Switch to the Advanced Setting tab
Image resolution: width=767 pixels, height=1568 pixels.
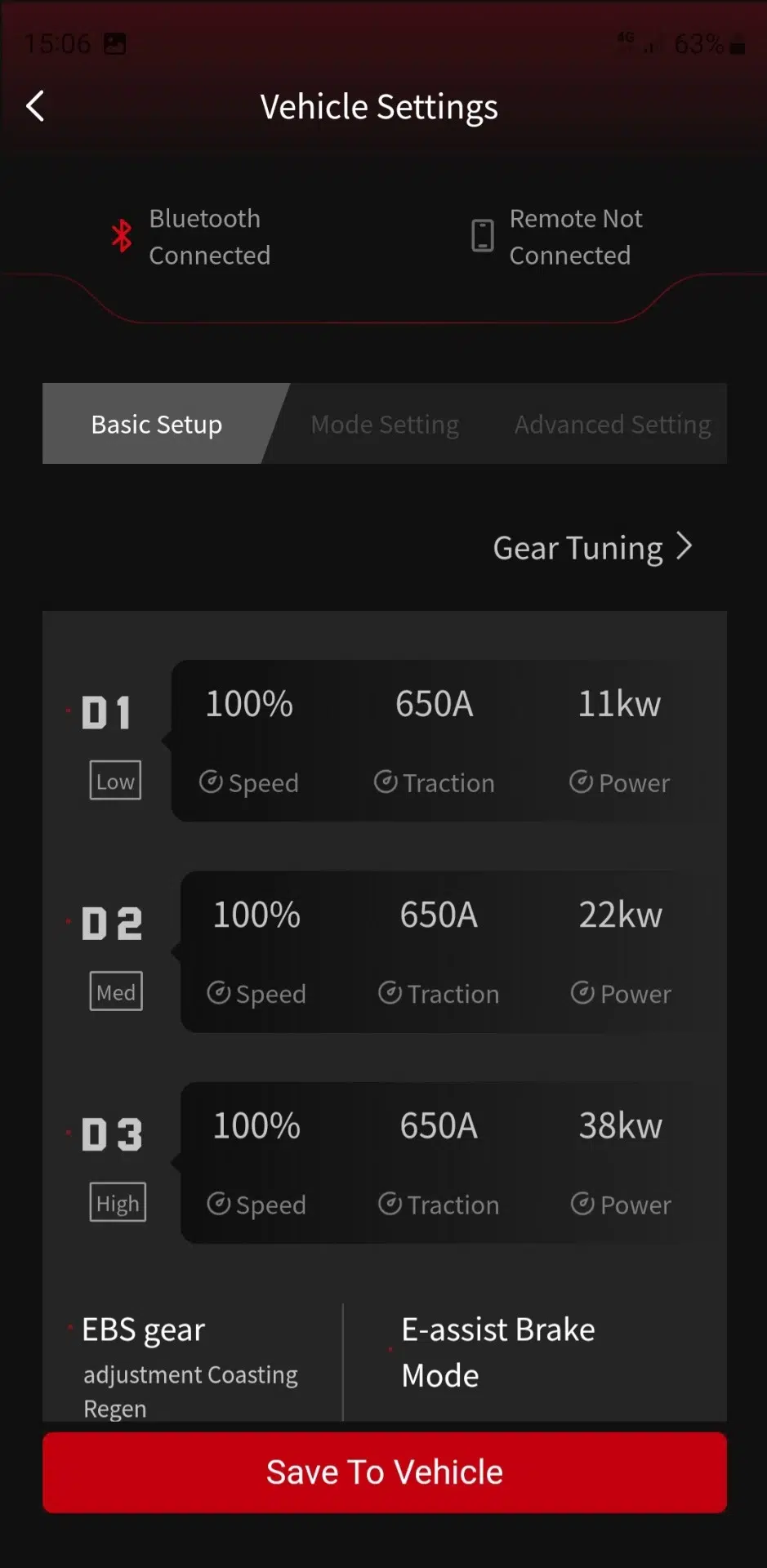[x=613, y=425]
